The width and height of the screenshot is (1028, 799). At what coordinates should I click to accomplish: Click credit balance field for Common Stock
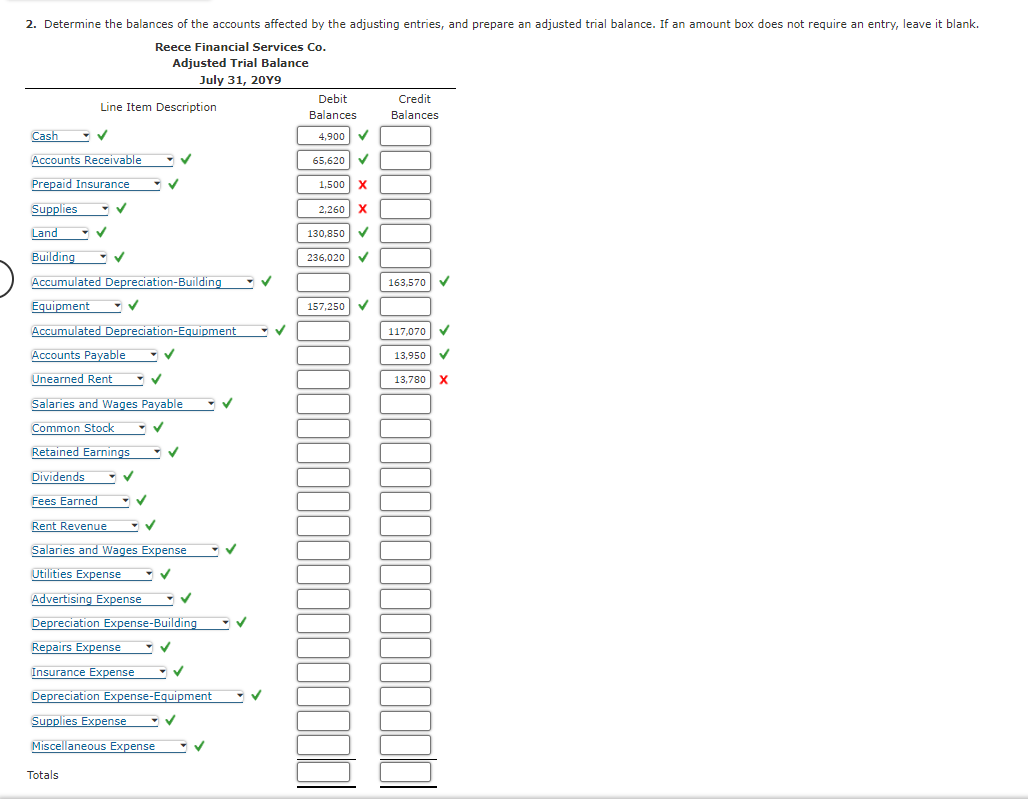[405, 428]
